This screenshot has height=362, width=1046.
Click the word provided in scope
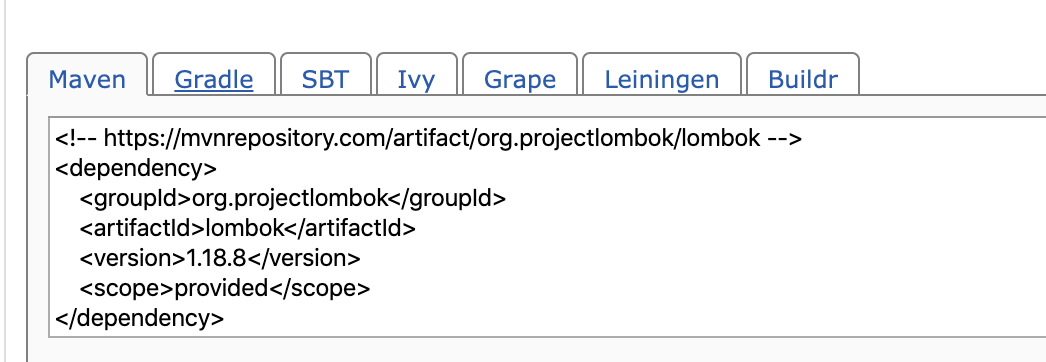(221, 288)
